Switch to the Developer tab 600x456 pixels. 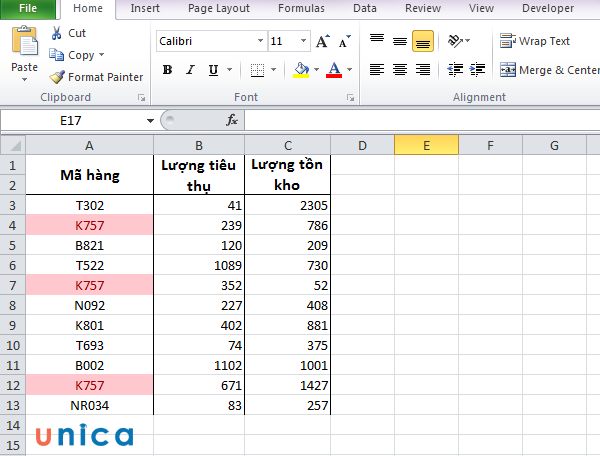pyautogui.click(x=548, y=8)
